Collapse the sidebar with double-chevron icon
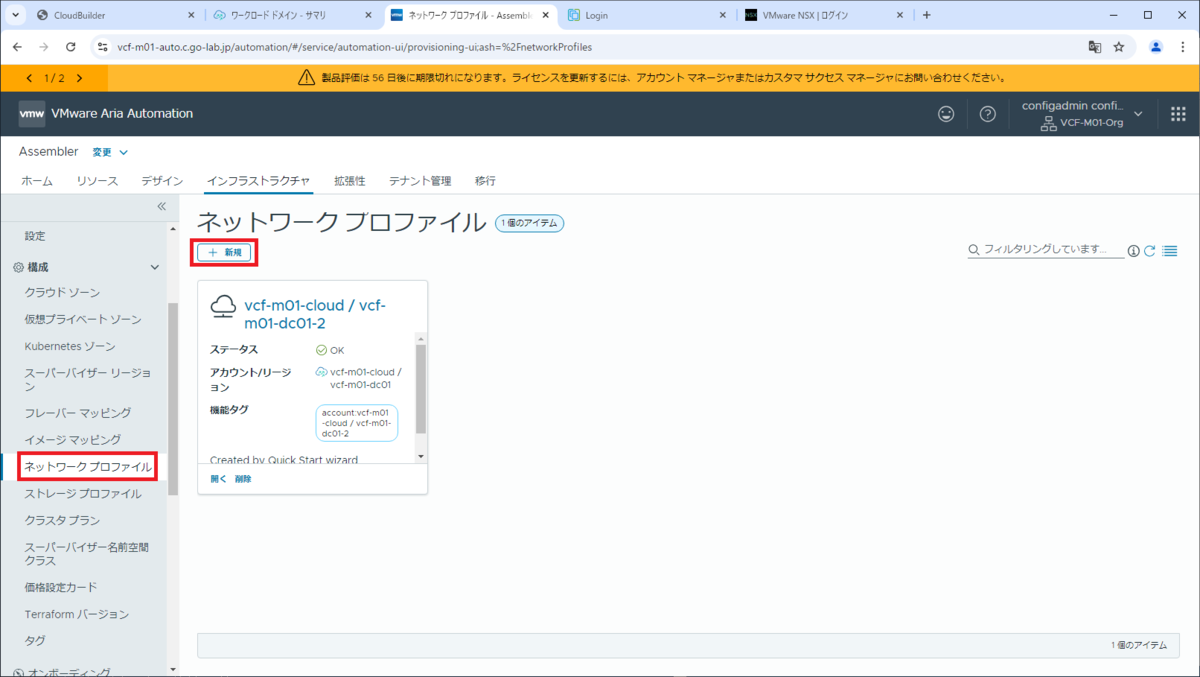 (x=161, y=206)
